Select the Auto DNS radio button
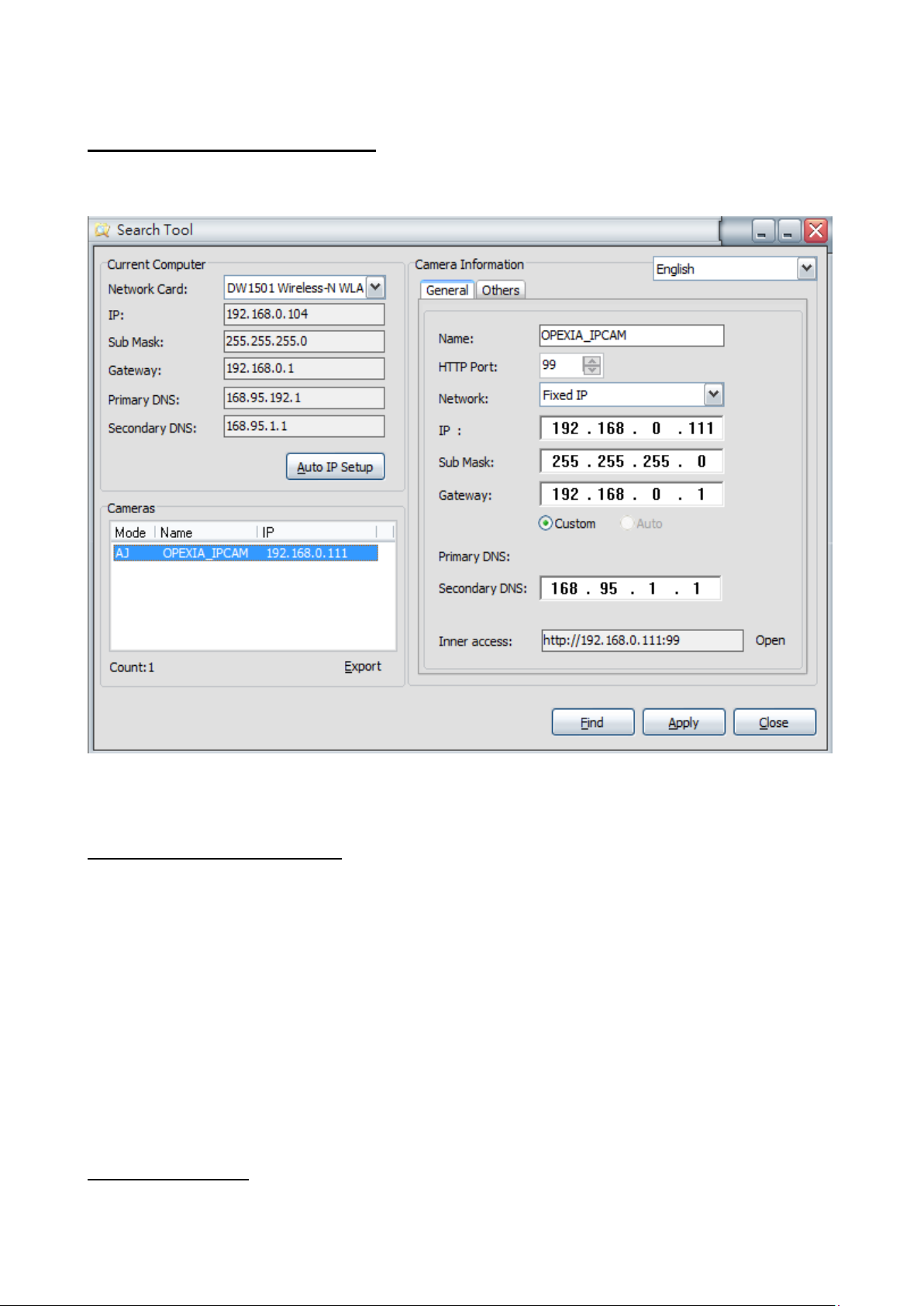The image size is (924, 1306). (x=627, y=524)
